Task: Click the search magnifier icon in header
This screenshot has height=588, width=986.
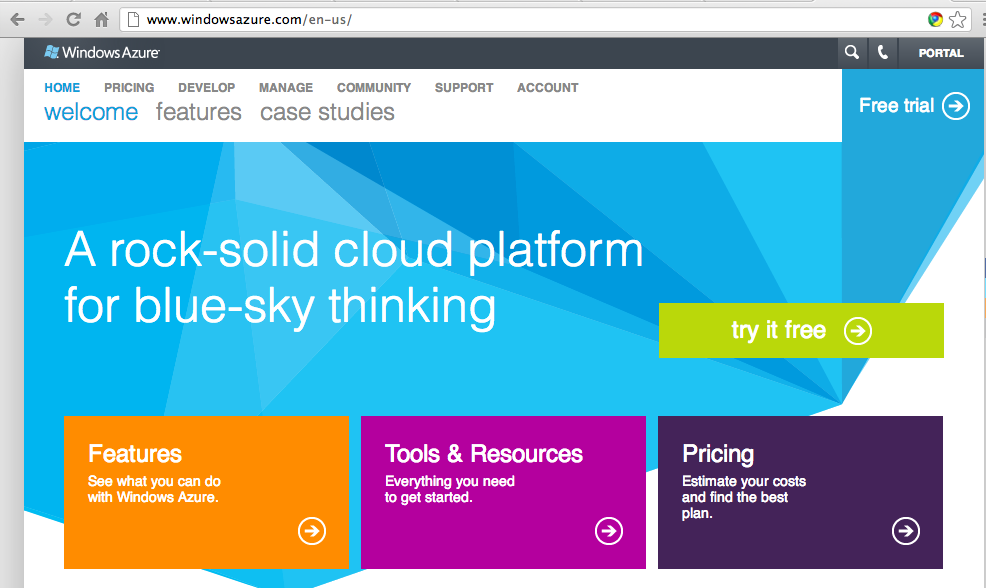Action: coord(852,53)
